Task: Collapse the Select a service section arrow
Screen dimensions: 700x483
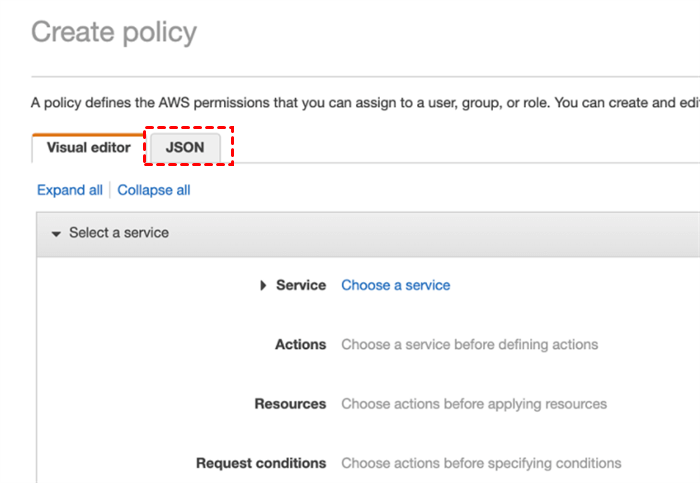Action: 56,233
